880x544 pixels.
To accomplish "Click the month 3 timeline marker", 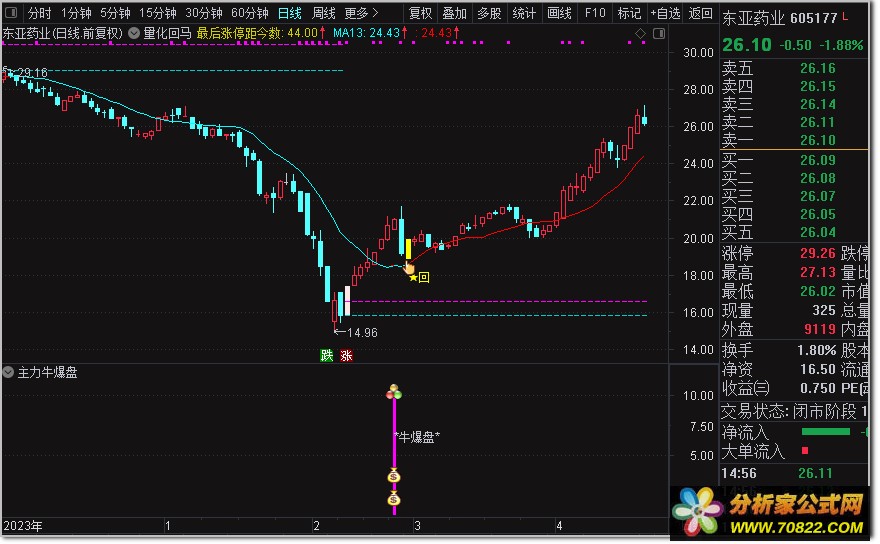I will pyautogui.click(x=418, y=526).
